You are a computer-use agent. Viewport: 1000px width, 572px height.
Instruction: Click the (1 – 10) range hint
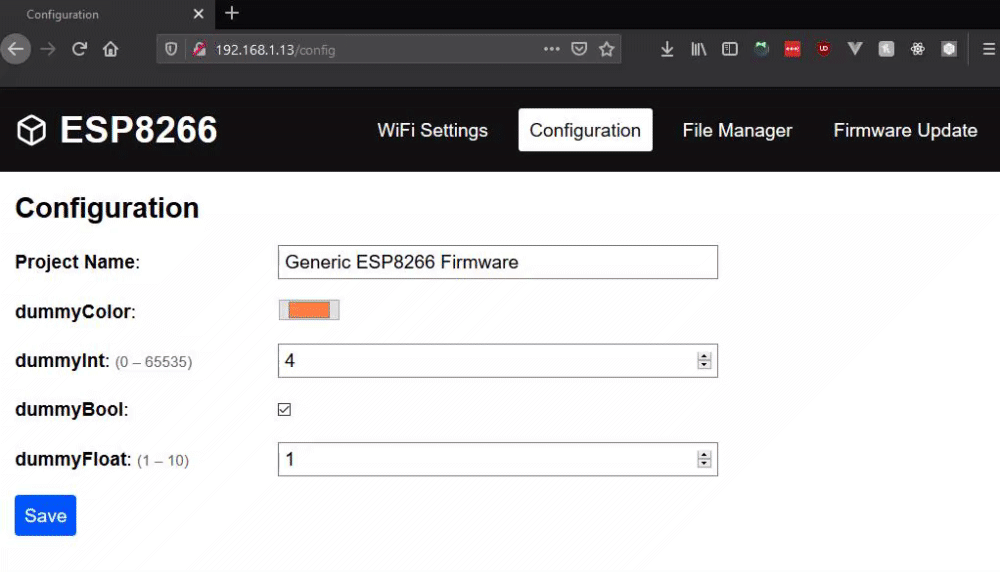[x=163, y=460]
